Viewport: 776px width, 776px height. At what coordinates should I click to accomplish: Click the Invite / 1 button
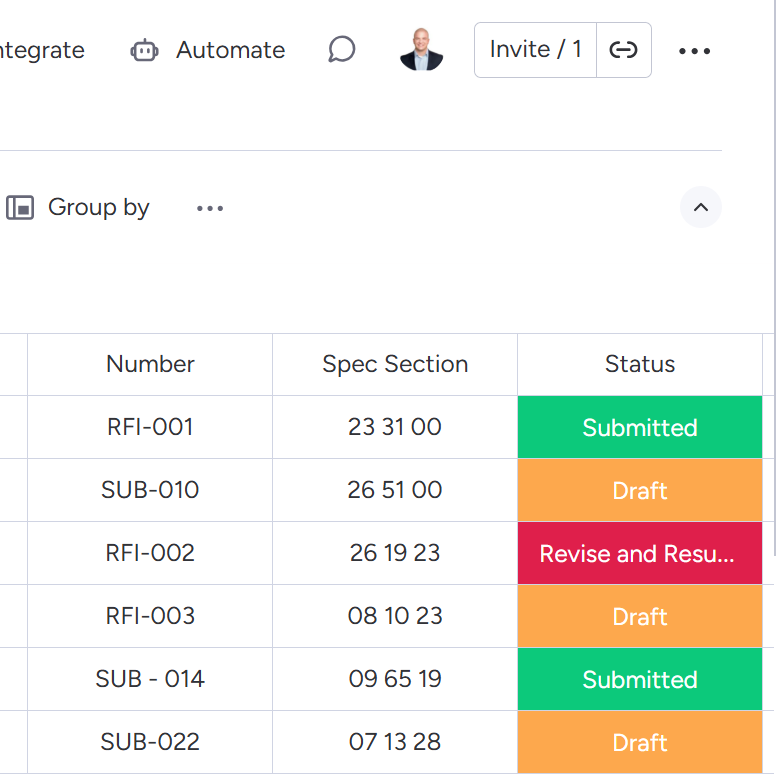click(535, 50)
